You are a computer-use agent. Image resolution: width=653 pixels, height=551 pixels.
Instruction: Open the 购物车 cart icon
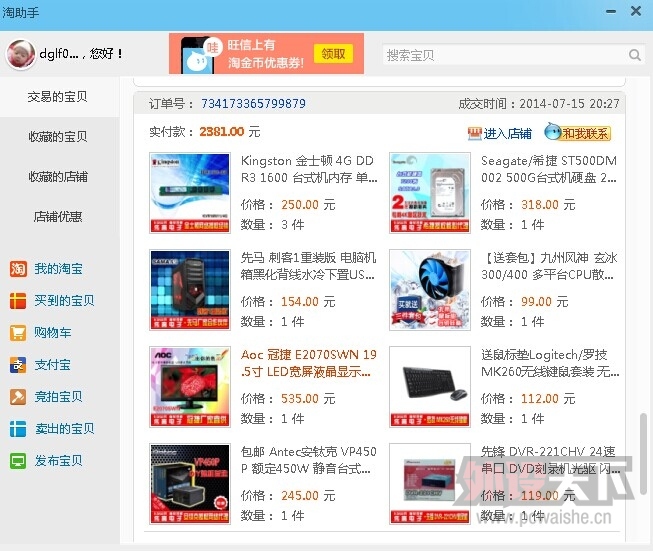(18, 333)
